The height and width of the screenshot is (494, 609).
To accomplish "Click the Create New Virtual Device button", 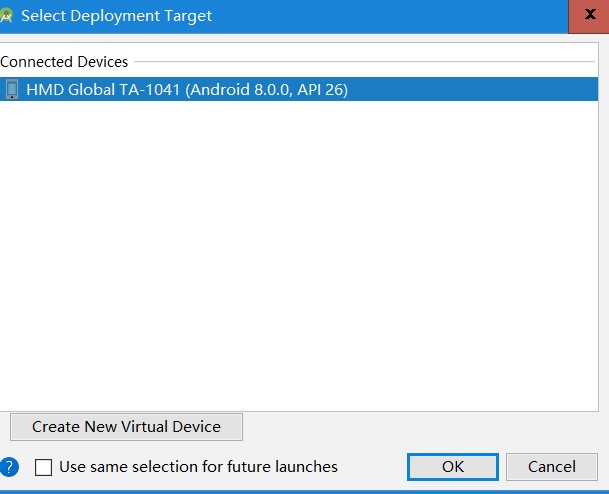I will point(126,427).
